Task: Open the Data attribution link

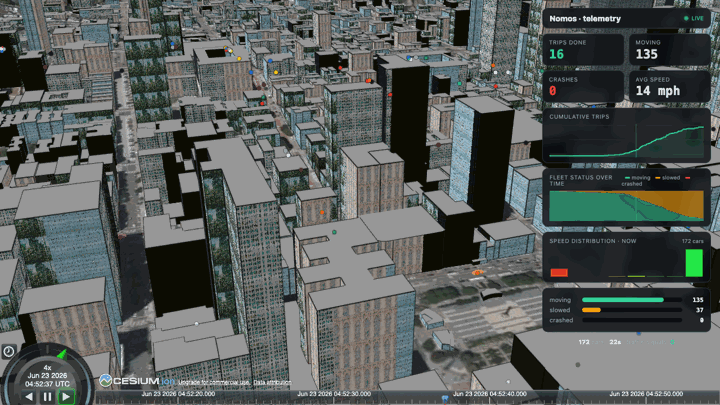Action: (272, 382)
